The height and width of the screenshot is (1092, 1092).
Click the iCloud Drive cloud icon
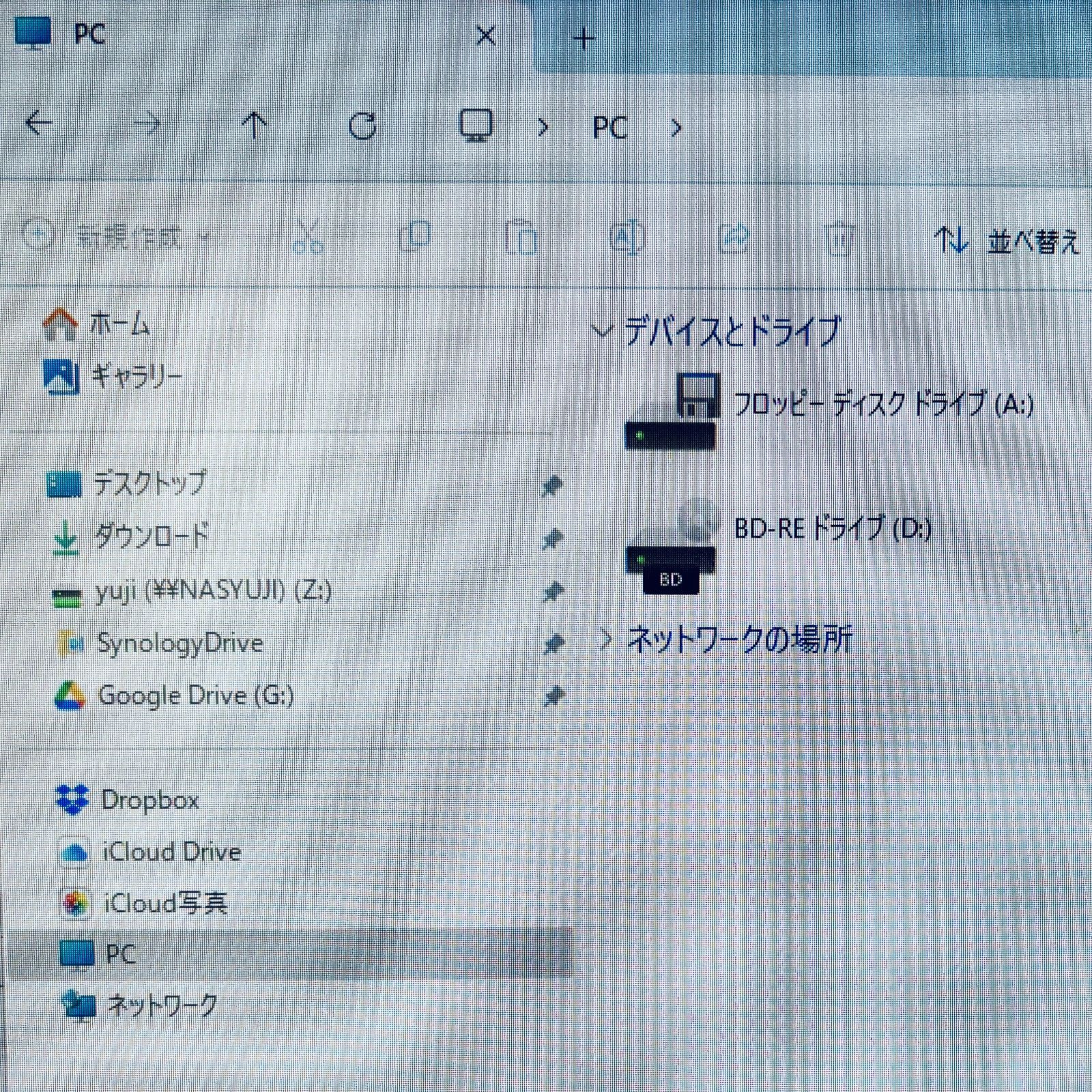(x=74, y=852)
